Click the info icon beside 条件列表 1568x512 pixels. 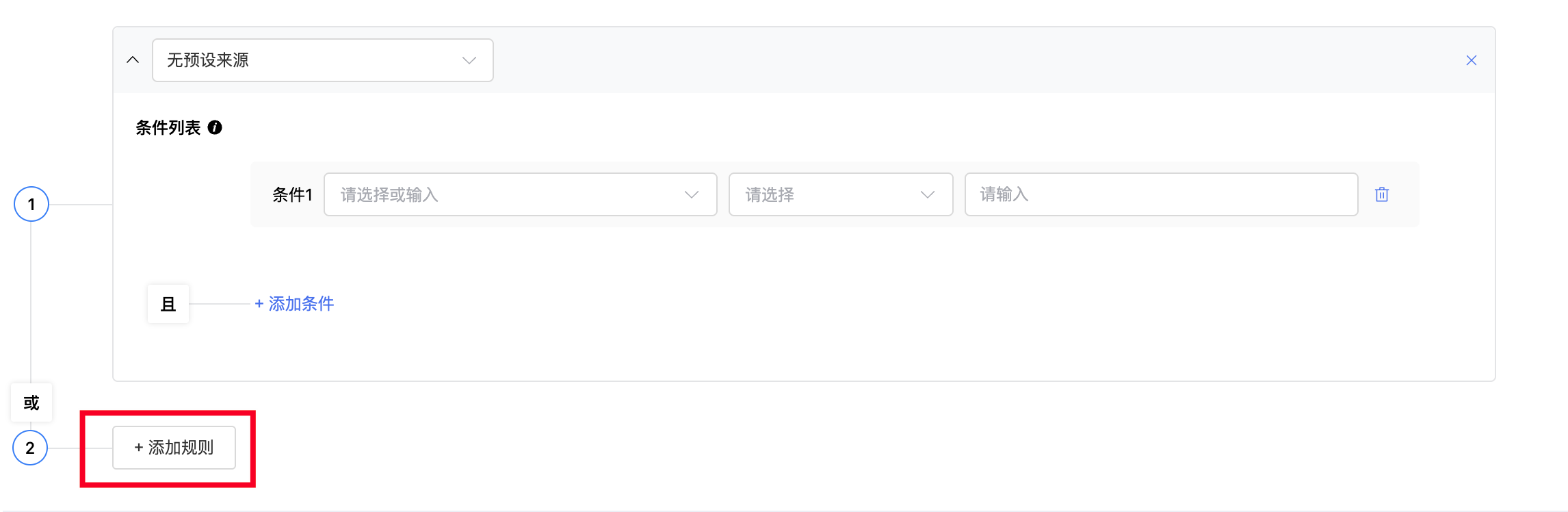(215, 127)
